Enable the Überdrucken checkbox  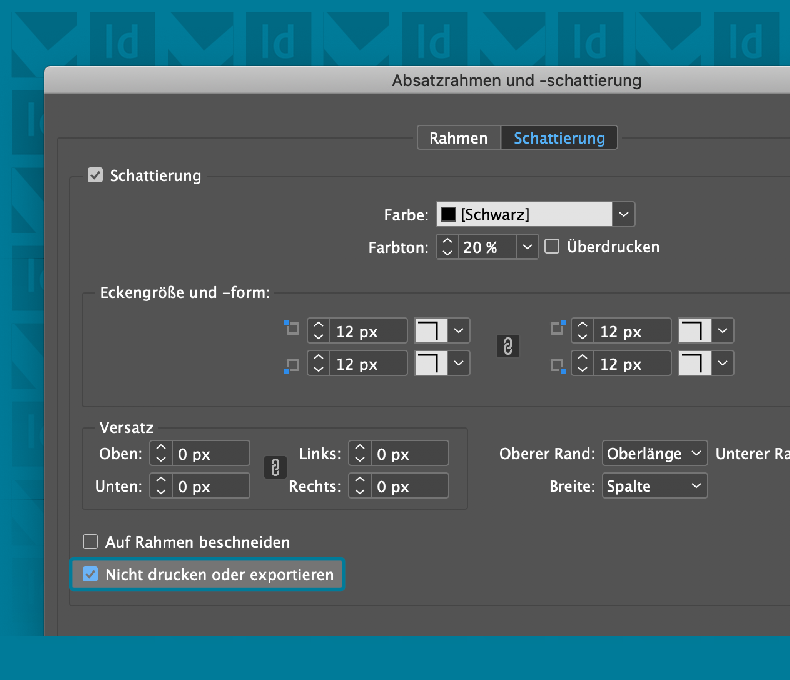click(551, 246)
